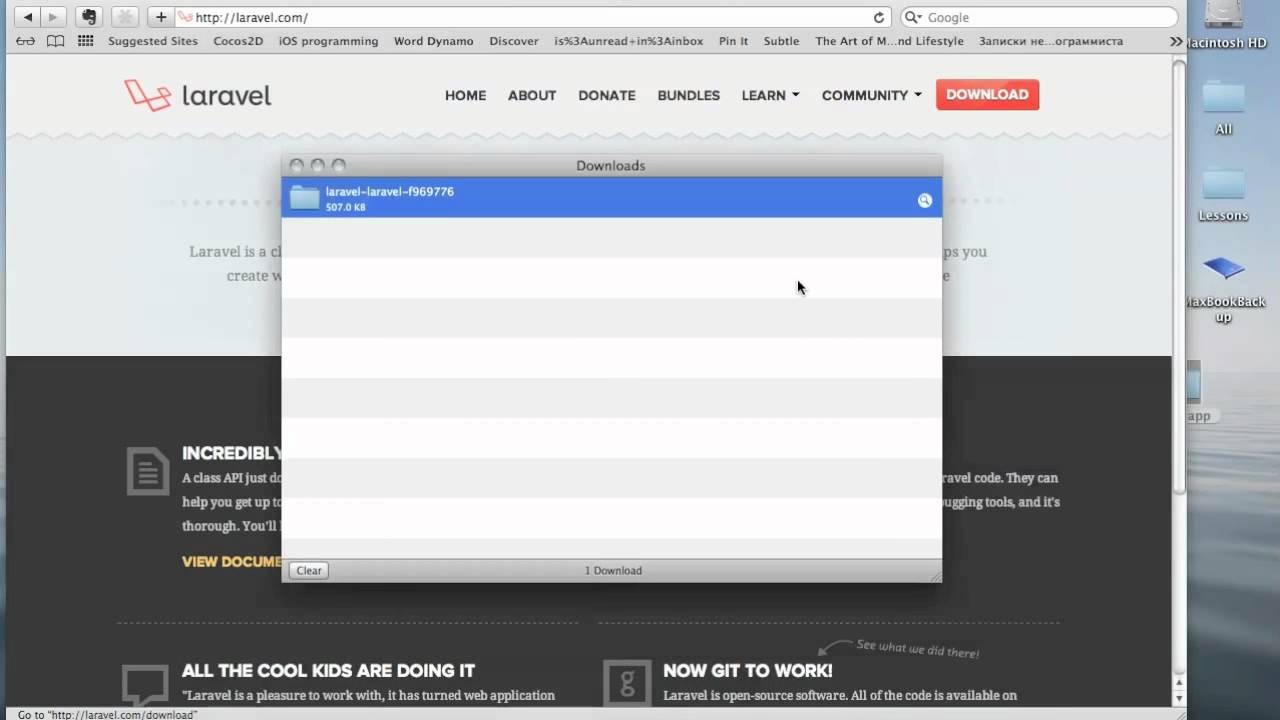This screenshot has width=1280, height=720.
Task: Open the Pin It bookmark
Action: (x=733, y=41)
